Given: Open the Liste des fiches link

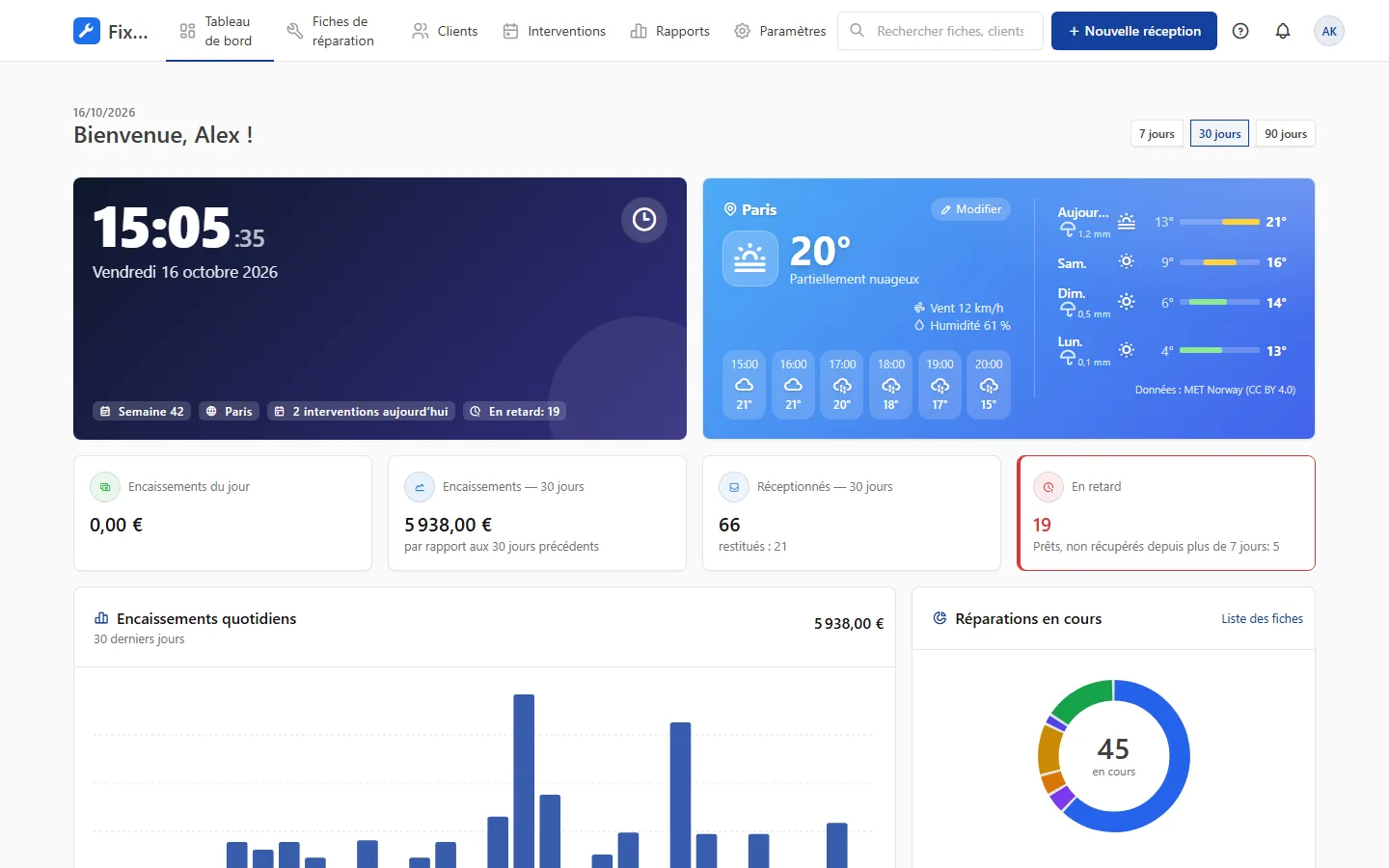Looking at the screenshot, I should tap(1262, 618).
